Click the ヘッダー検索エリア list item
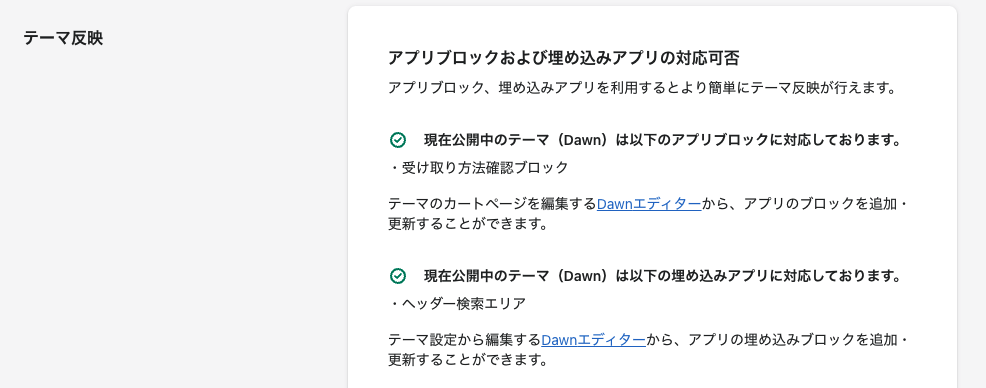The image size is (986, 388). coord(457,304)
